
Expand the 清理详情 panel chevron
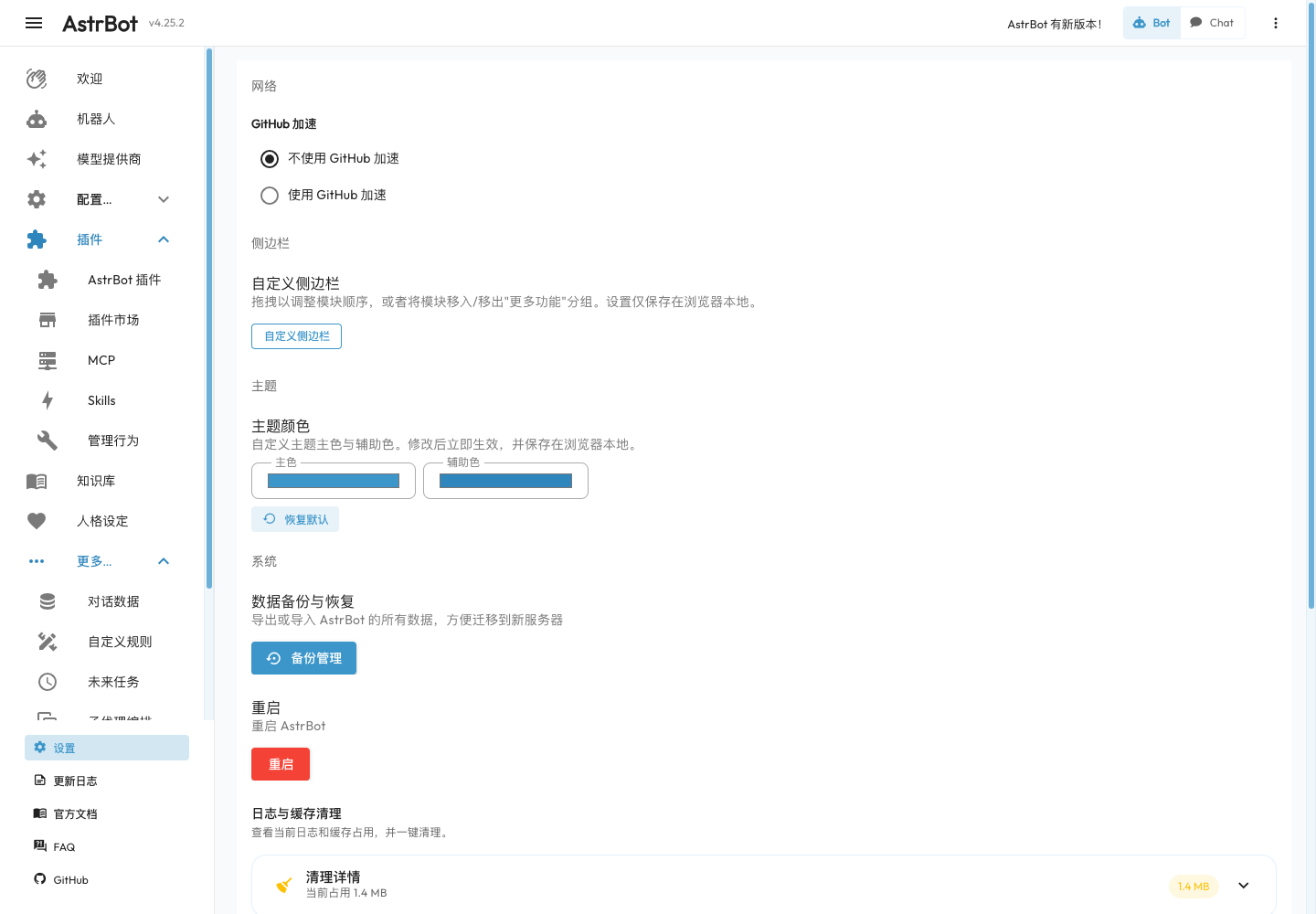[x=1244, y=885]
